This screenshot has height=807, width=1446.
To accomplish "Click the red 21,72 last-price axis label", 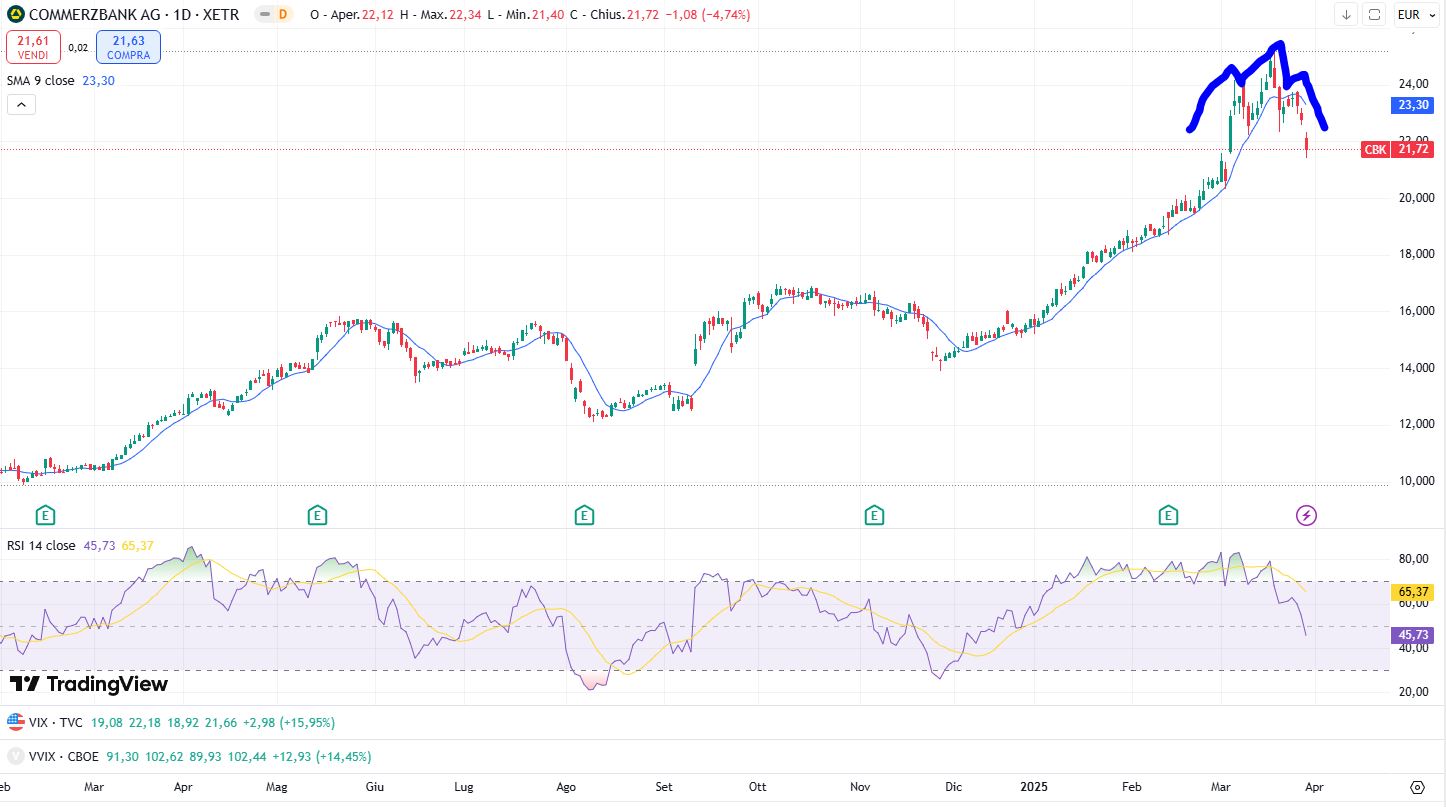I will (x=1413, y=150).
